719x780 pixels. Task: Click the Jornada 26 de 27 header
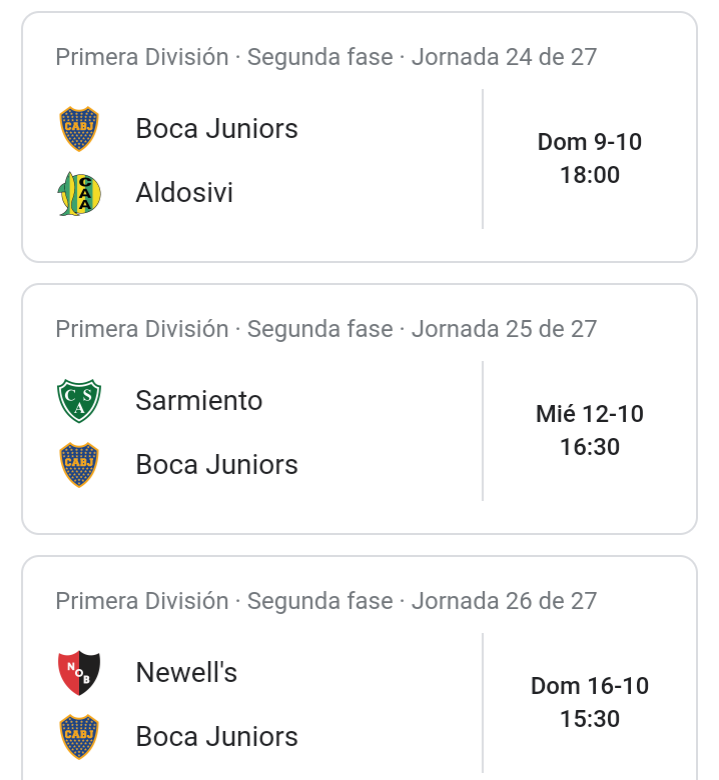(504, 601)
